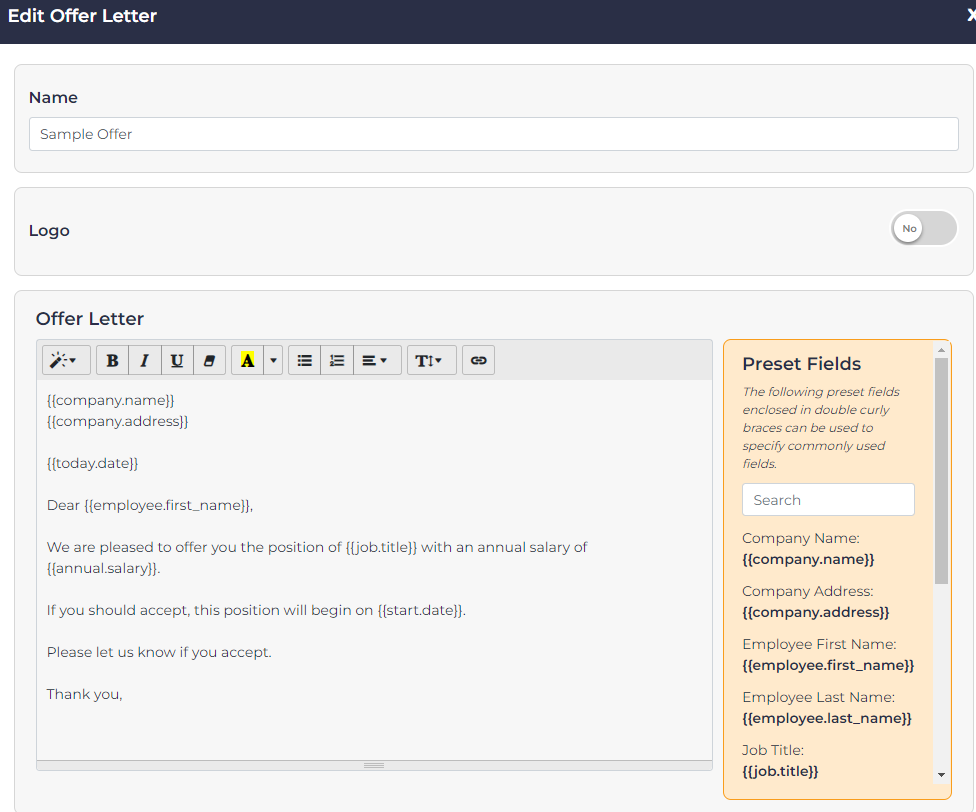Click the Preset Fields scroll down arrow

click(x=941, y=775)
